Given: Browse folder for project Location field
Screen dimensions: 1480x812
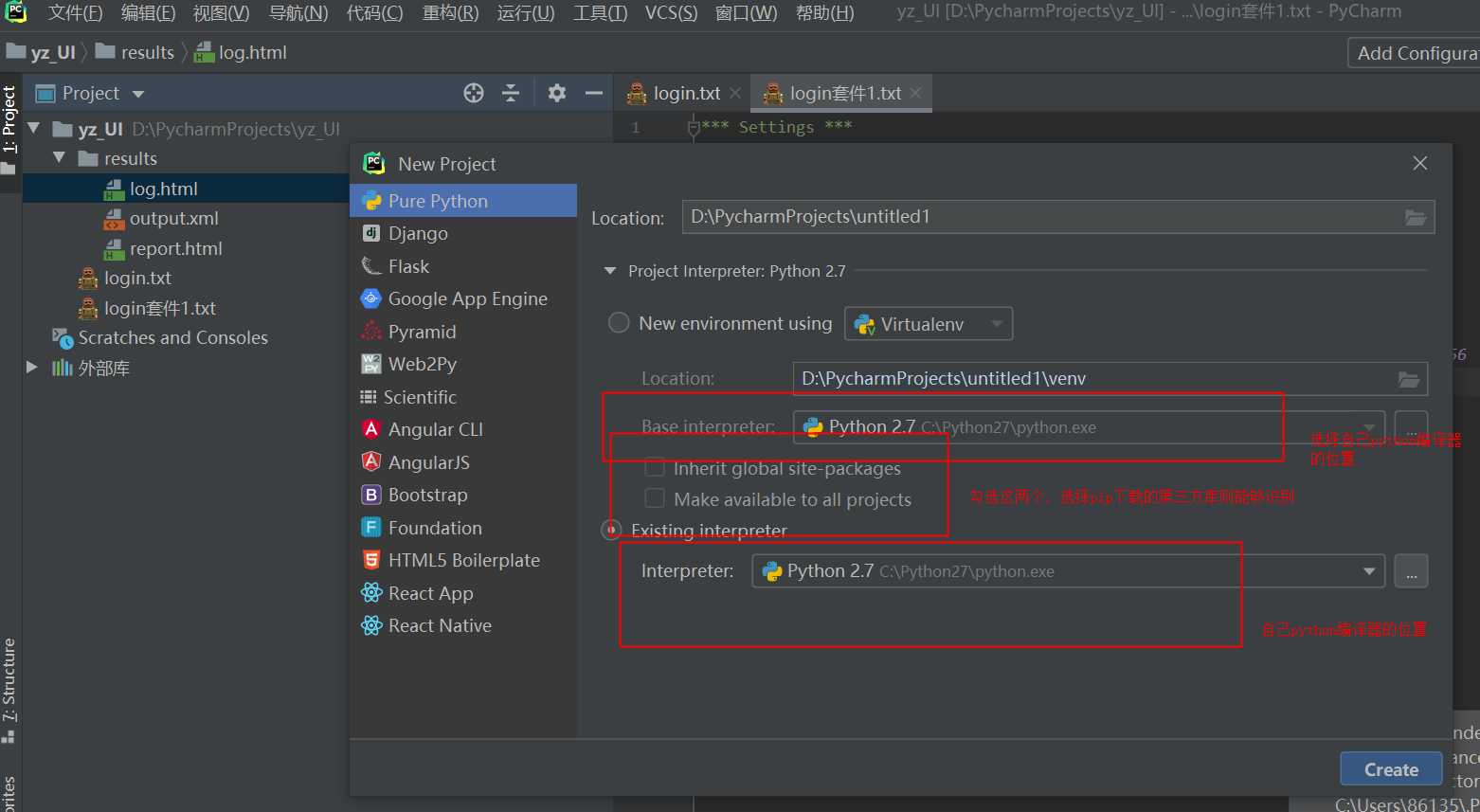Looking at the screenshot, I should click(x=1416, y=217).
